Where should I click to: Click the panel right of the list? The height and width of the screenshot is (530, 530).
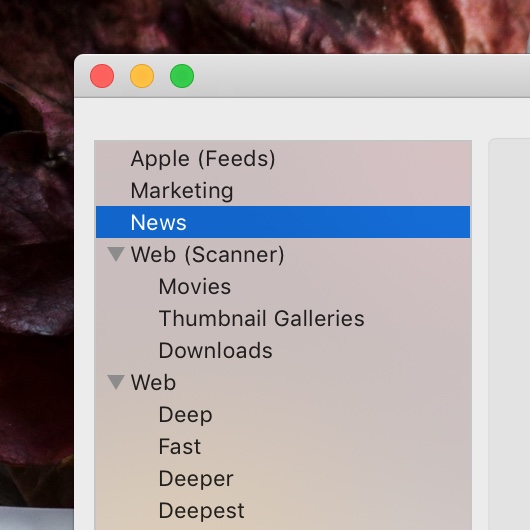click(x=509, y=334)
